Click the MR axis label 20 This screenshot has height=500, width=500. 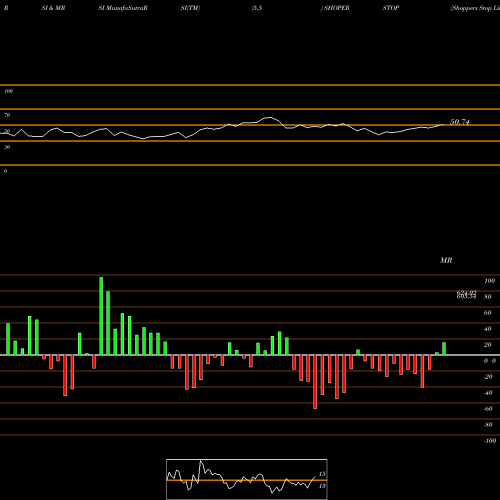[x=488, y=345]
